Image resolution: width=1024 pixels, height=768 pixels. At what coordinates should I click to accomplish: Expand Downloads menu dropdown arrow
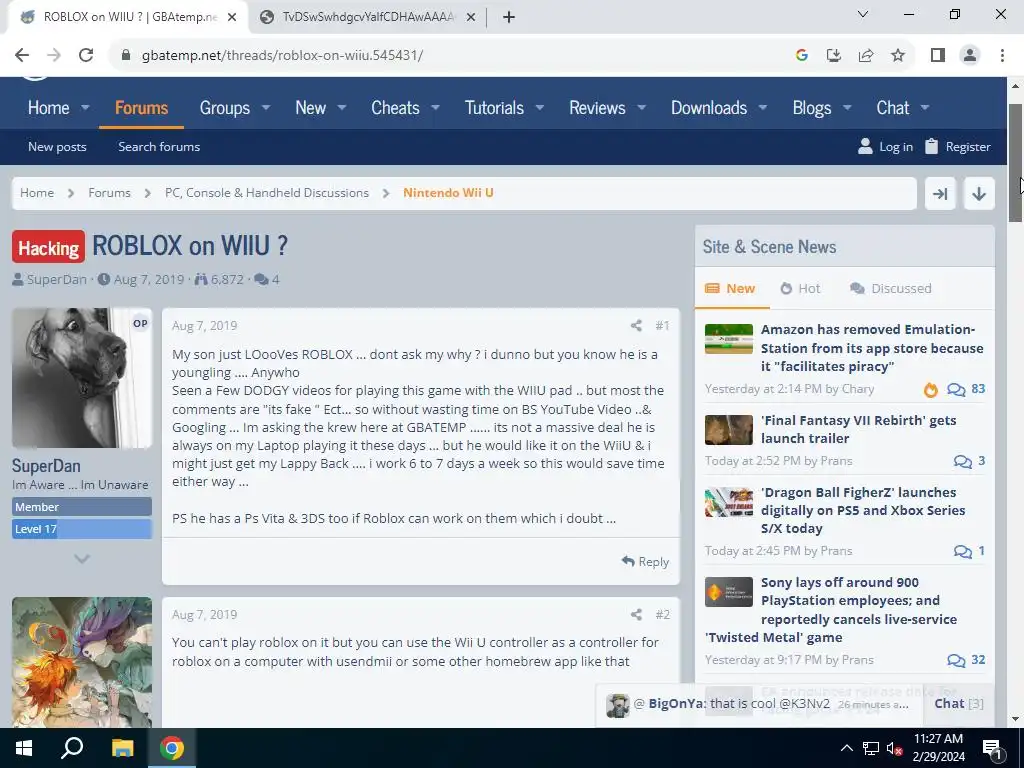[x=763, y=108]
